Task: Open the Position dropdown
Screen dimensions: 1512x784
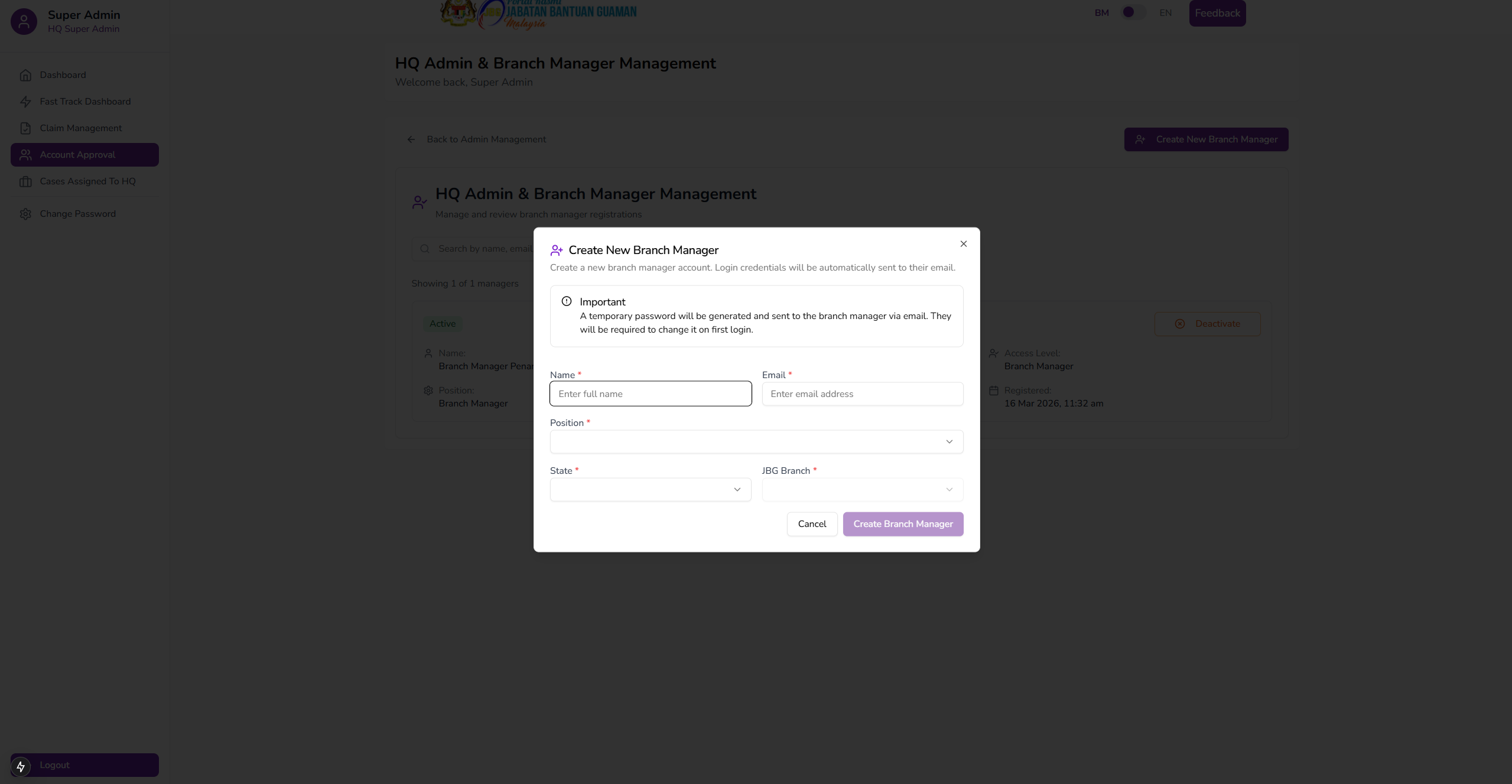Action: pyautogui.click(x=756, y=442)
